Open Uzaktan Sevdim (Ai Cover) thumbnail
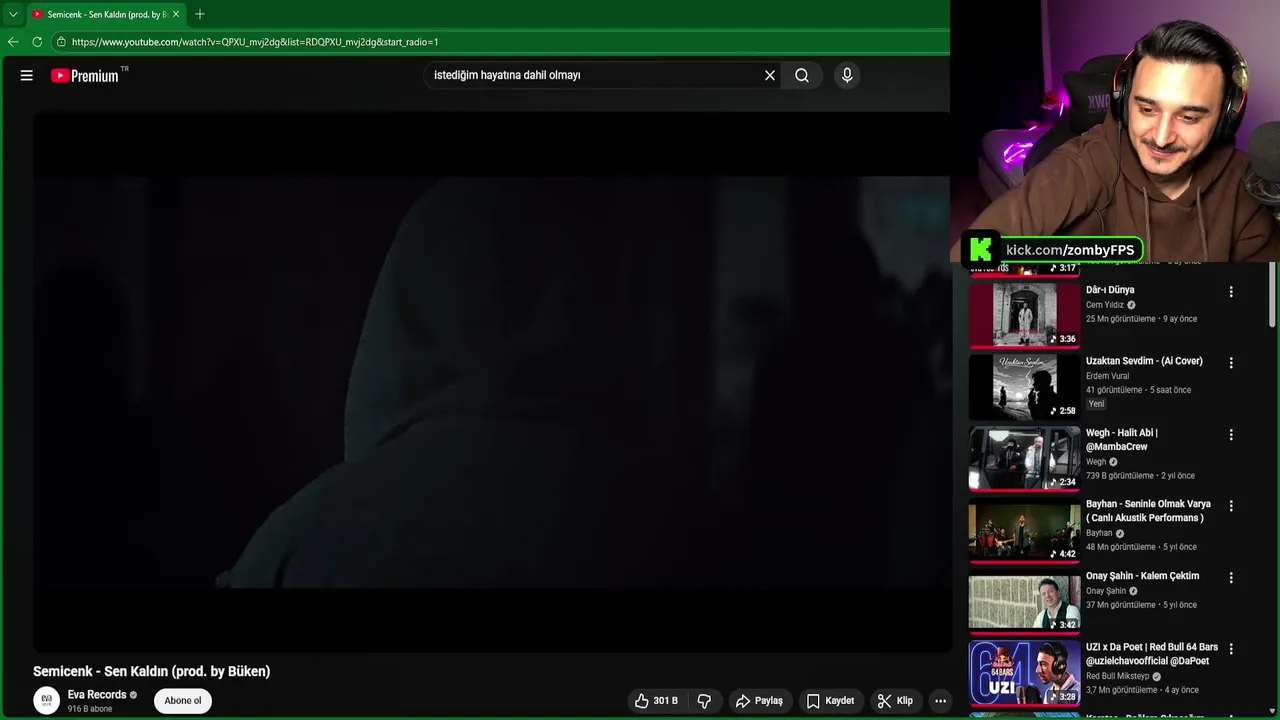Image resolution: width=1280 pixels, height=720 pixels. pos(1024,386)
